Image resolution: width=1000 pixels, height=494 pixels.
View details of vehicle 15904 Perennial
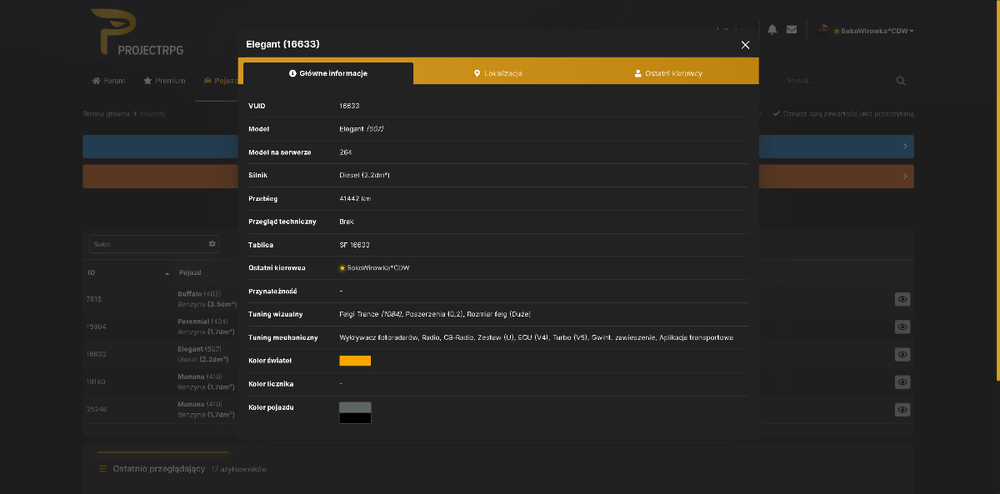[x=902, y=327]
